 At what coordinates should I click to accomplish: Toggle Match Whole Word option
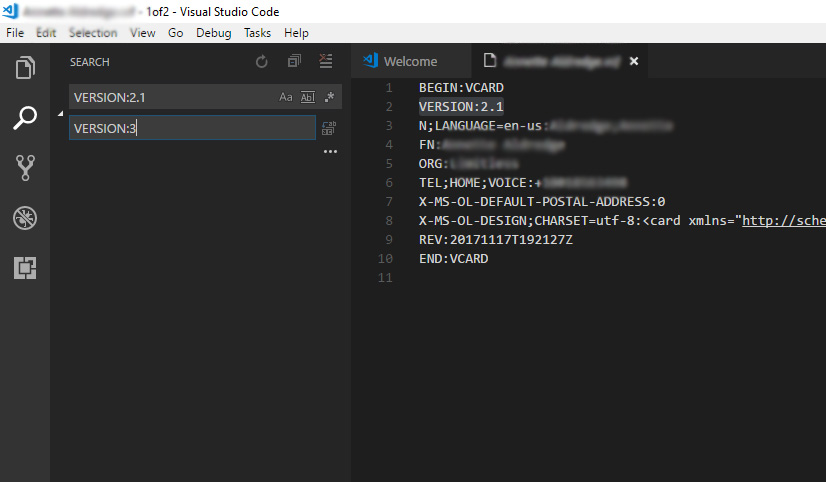[307, 97]
